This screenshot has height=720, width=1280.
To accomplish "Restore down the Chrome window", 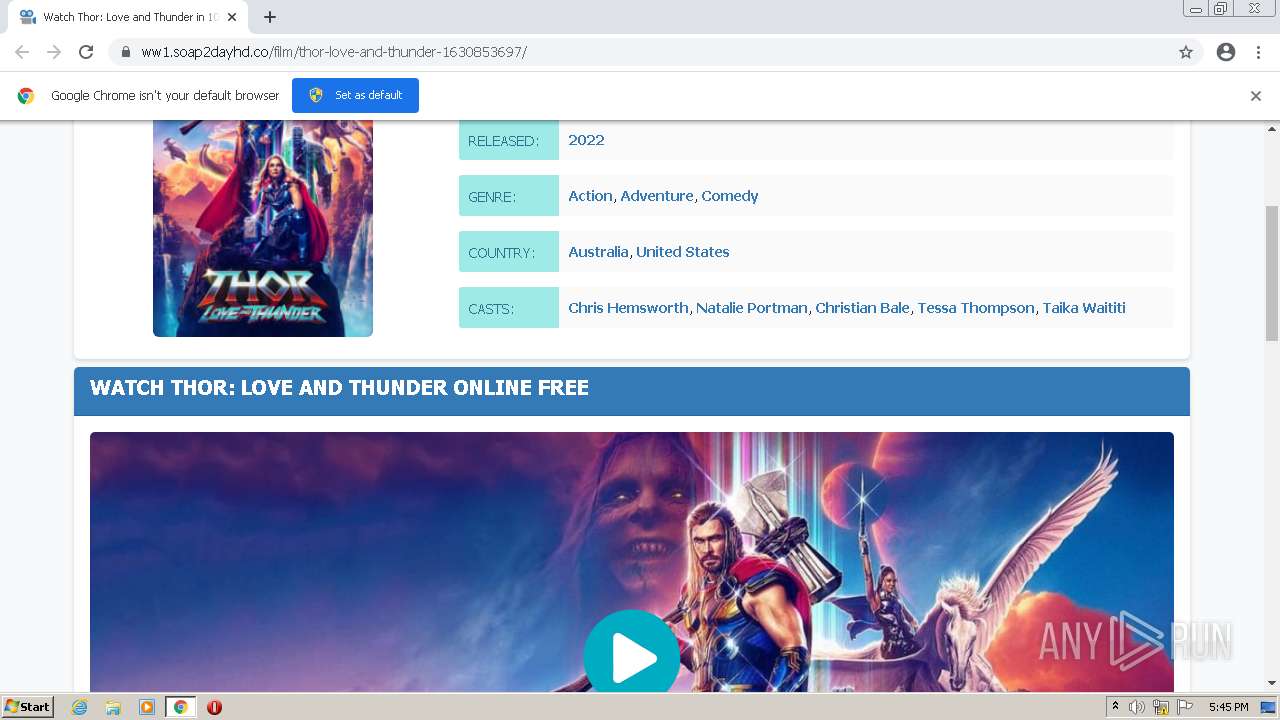I will click(x=1221, y=9).
